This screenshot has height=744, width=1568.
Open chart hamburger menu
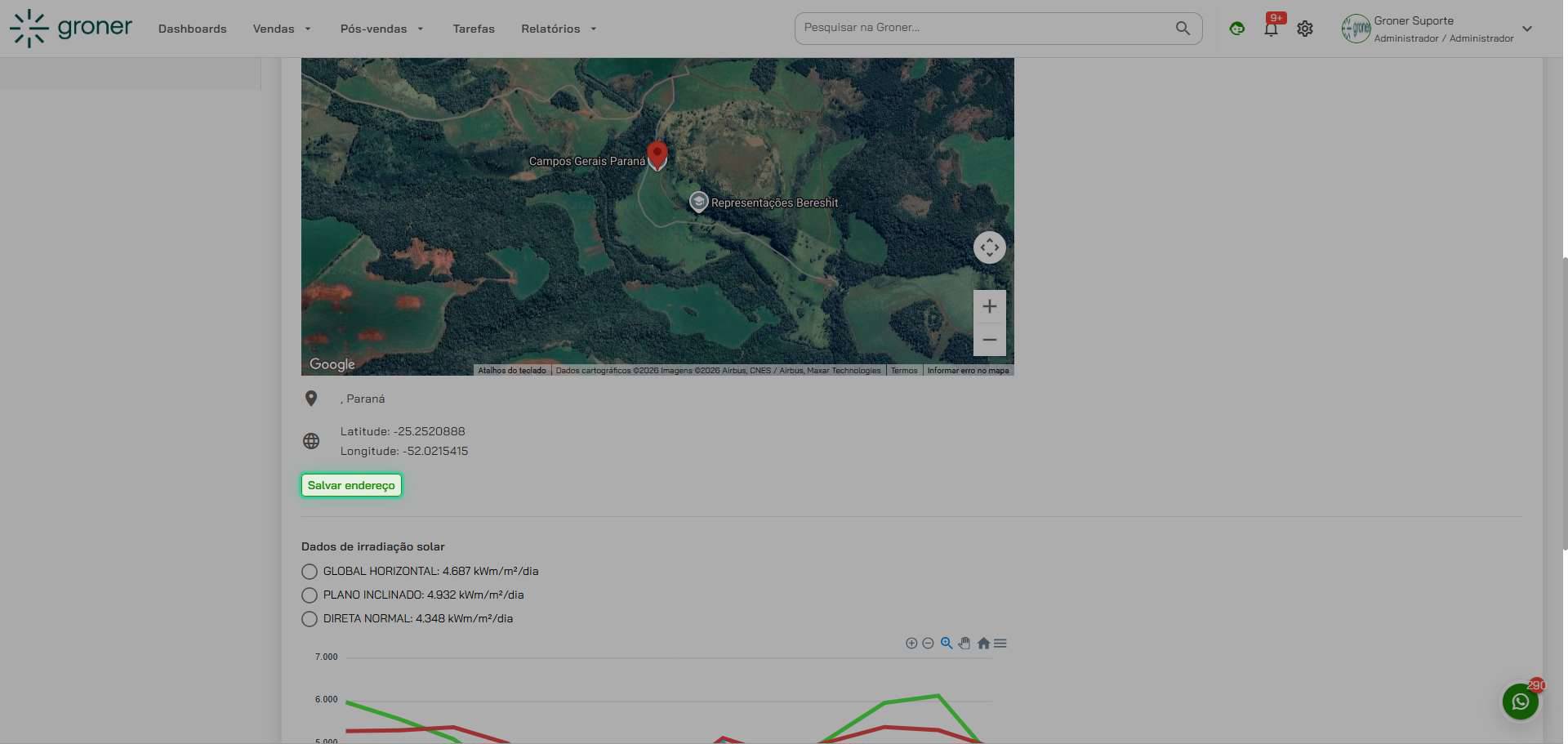1000,644
